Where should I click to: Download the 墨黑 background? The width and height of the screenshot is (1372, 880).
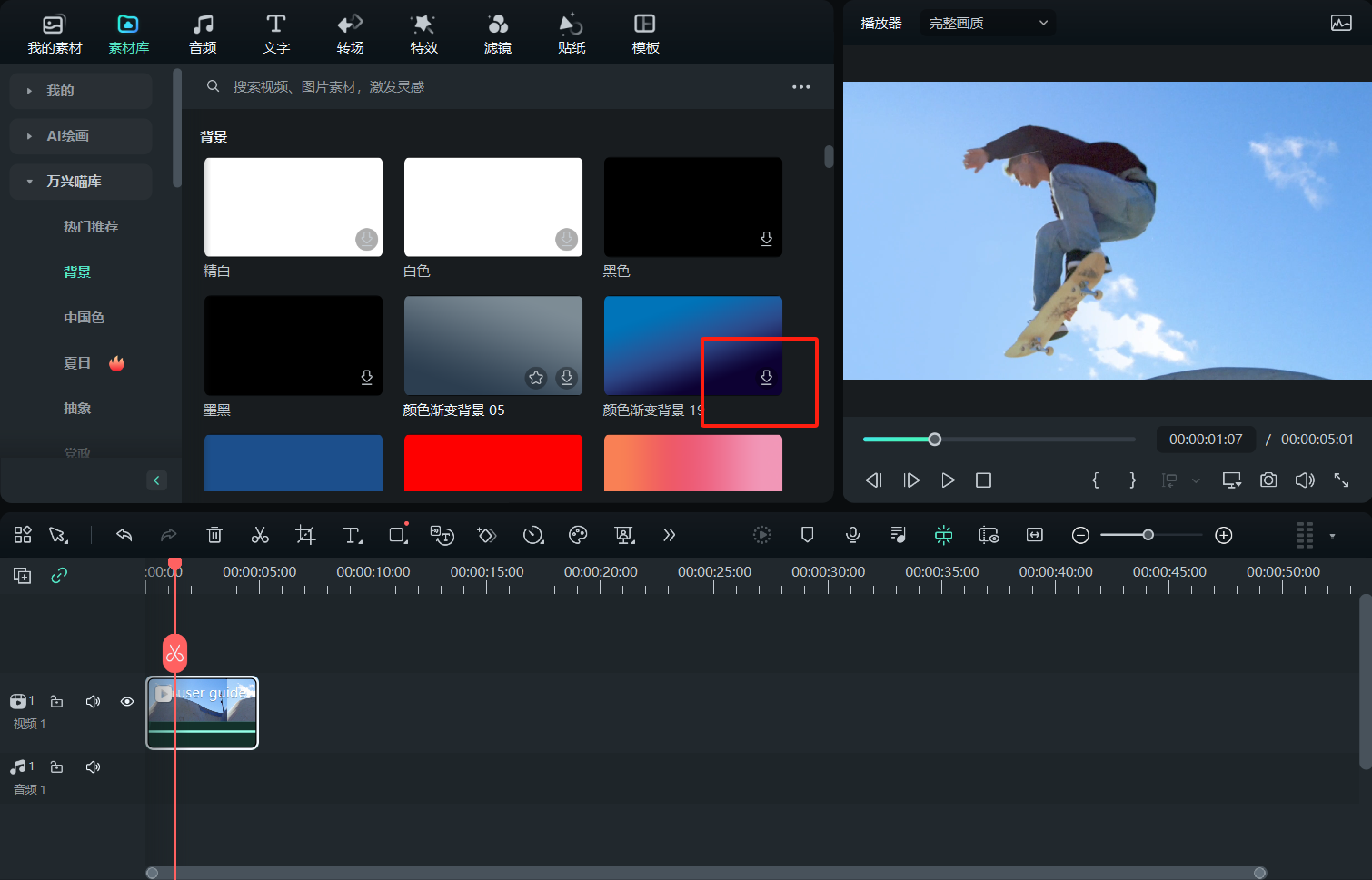[x=366, y=377]
